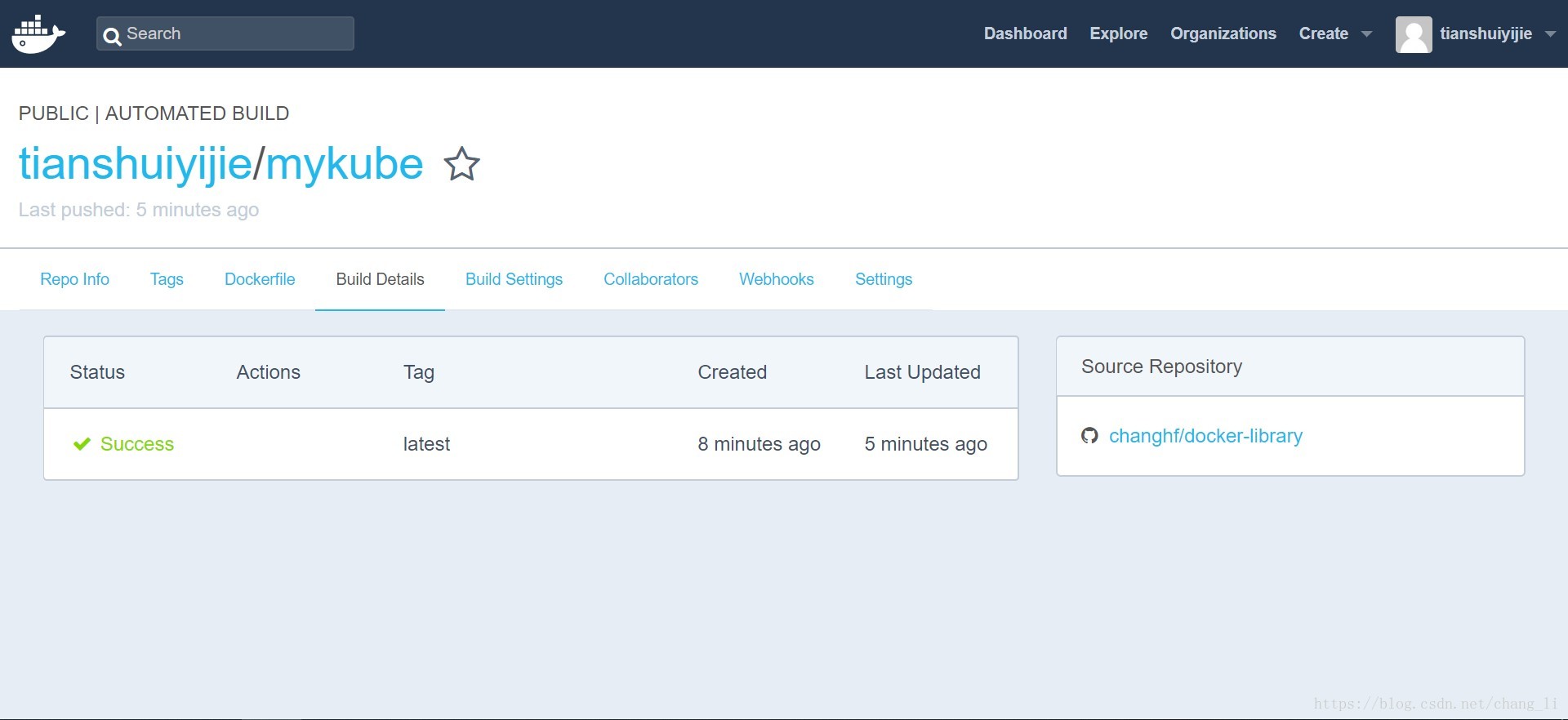Screen dimensions: 1568x720
Task: Click the Docker whale logo
Action: [x=38, y=33]
